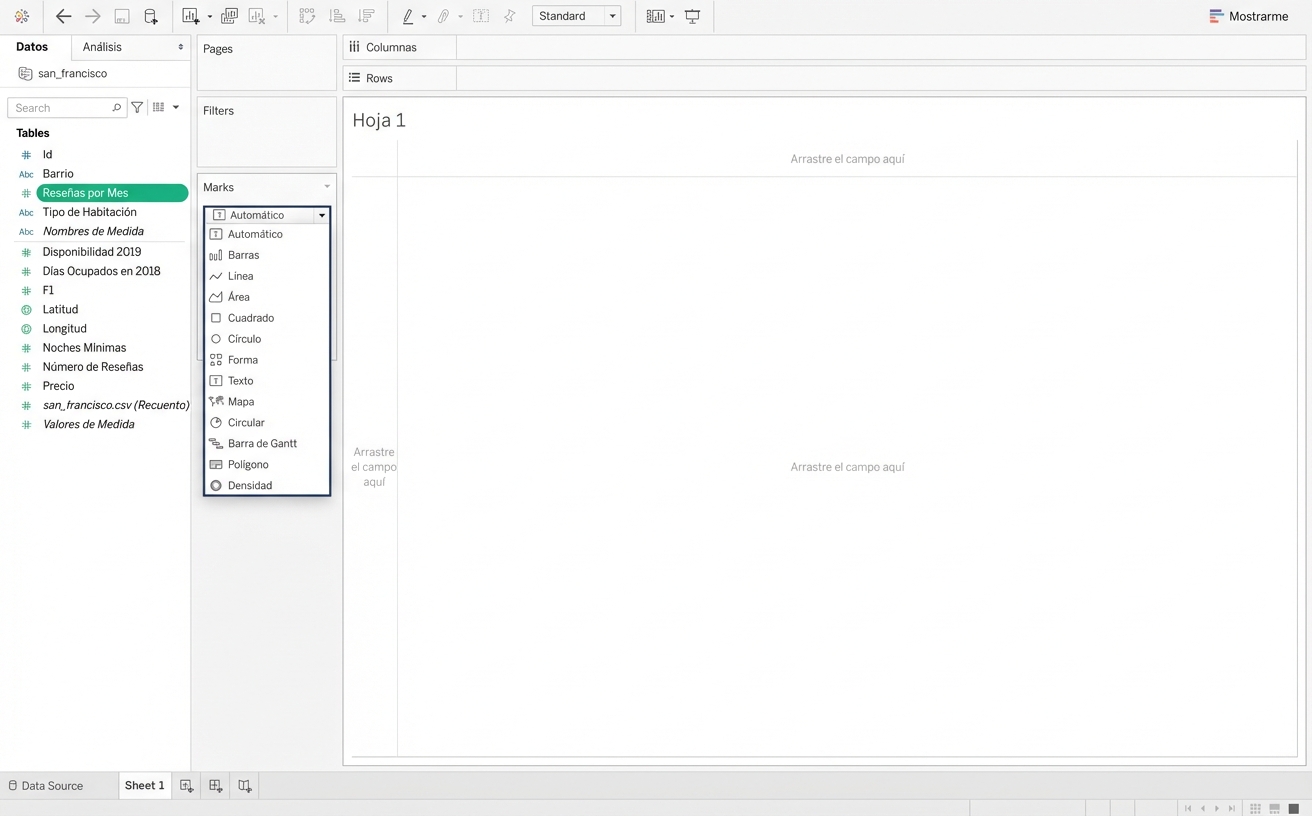Image resolution: width=1312 pixels, height=816 pixels.
Task: Choose Mapa from mark type list
Action: [x=241, y=402]
